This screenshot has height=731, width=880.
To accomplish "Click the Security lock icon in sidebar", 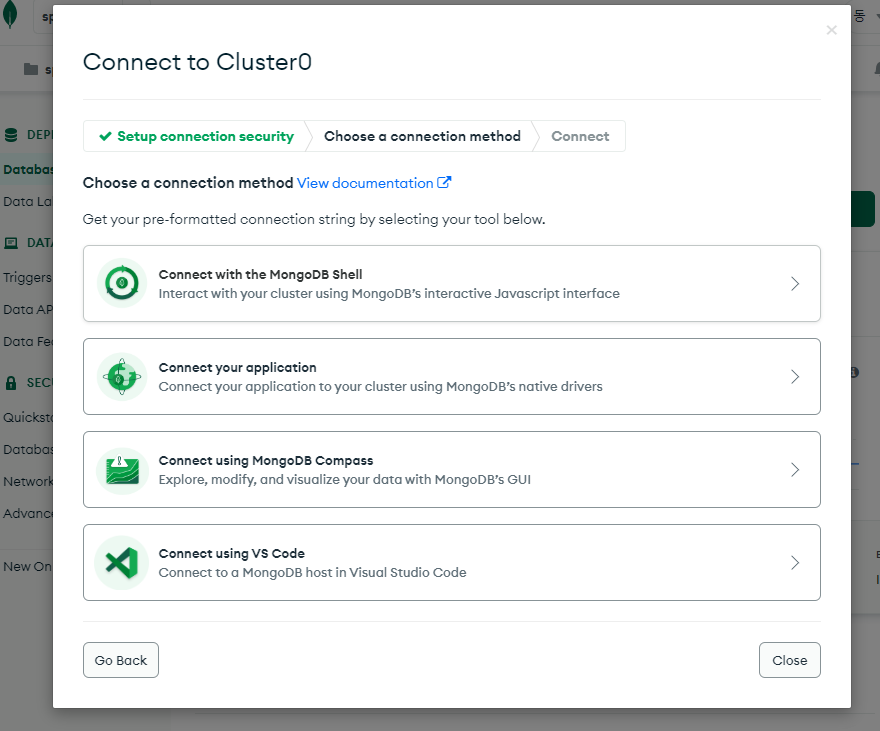I will 11,383.
